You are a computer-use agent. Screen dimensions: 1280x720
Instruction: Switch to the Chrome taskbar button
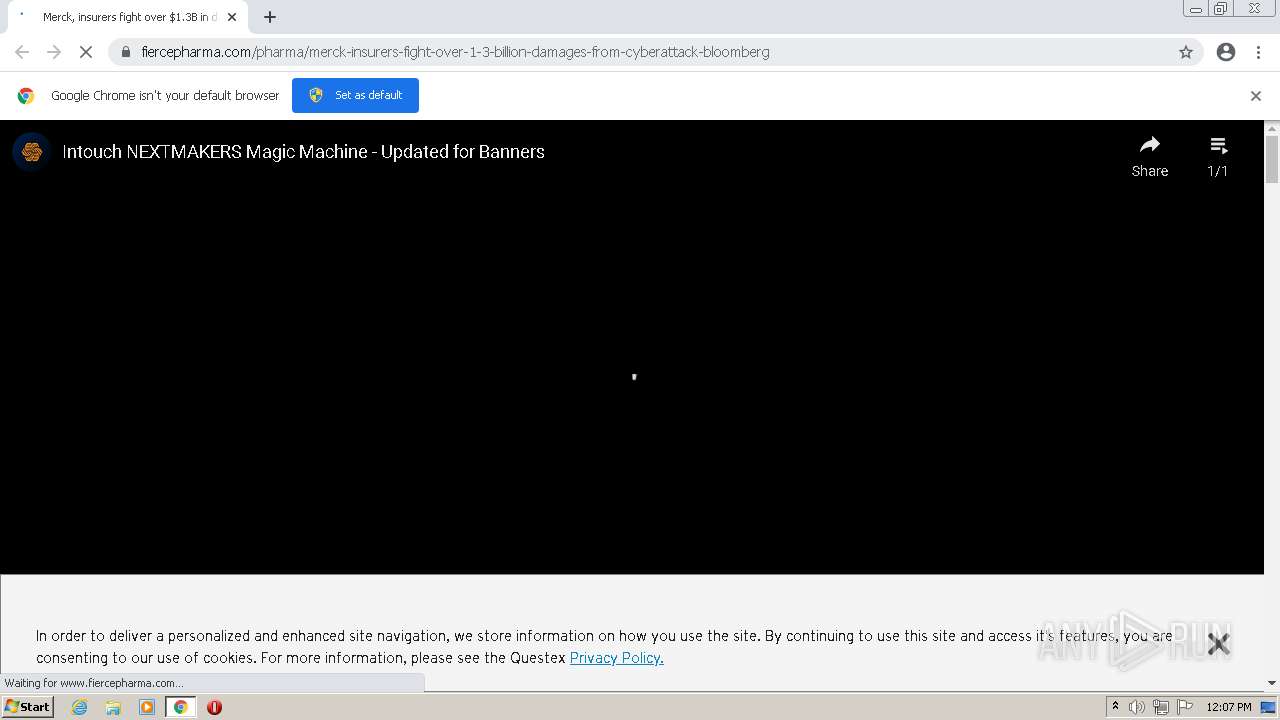point(181,707)
